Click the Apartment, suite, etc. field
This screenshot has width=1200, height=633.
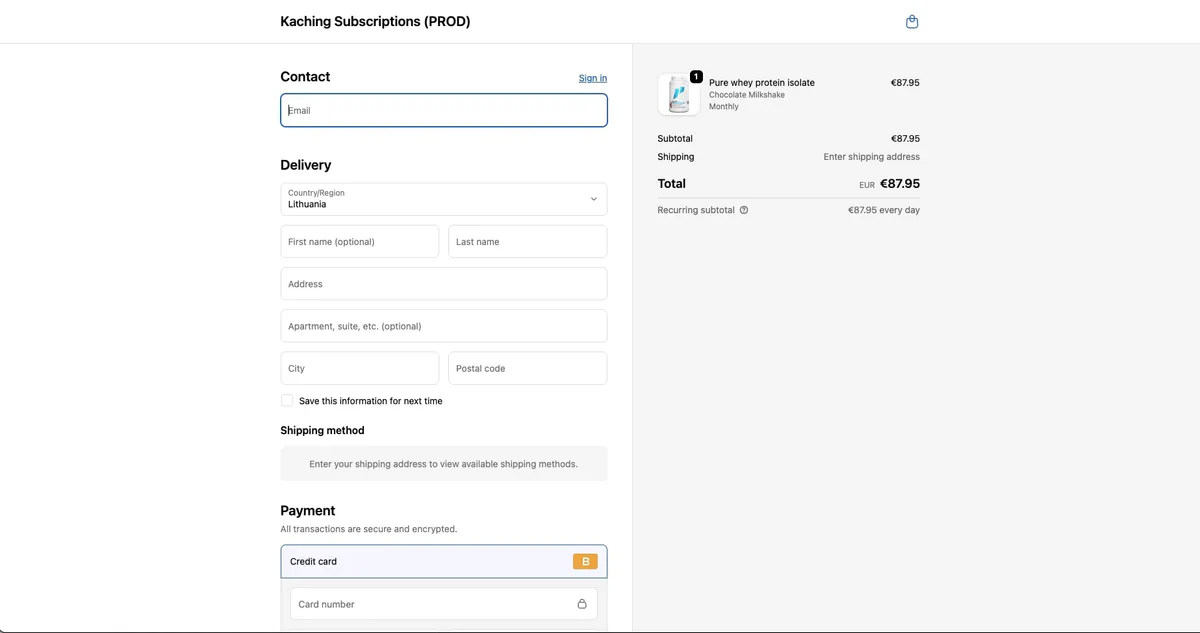point(444,326)
